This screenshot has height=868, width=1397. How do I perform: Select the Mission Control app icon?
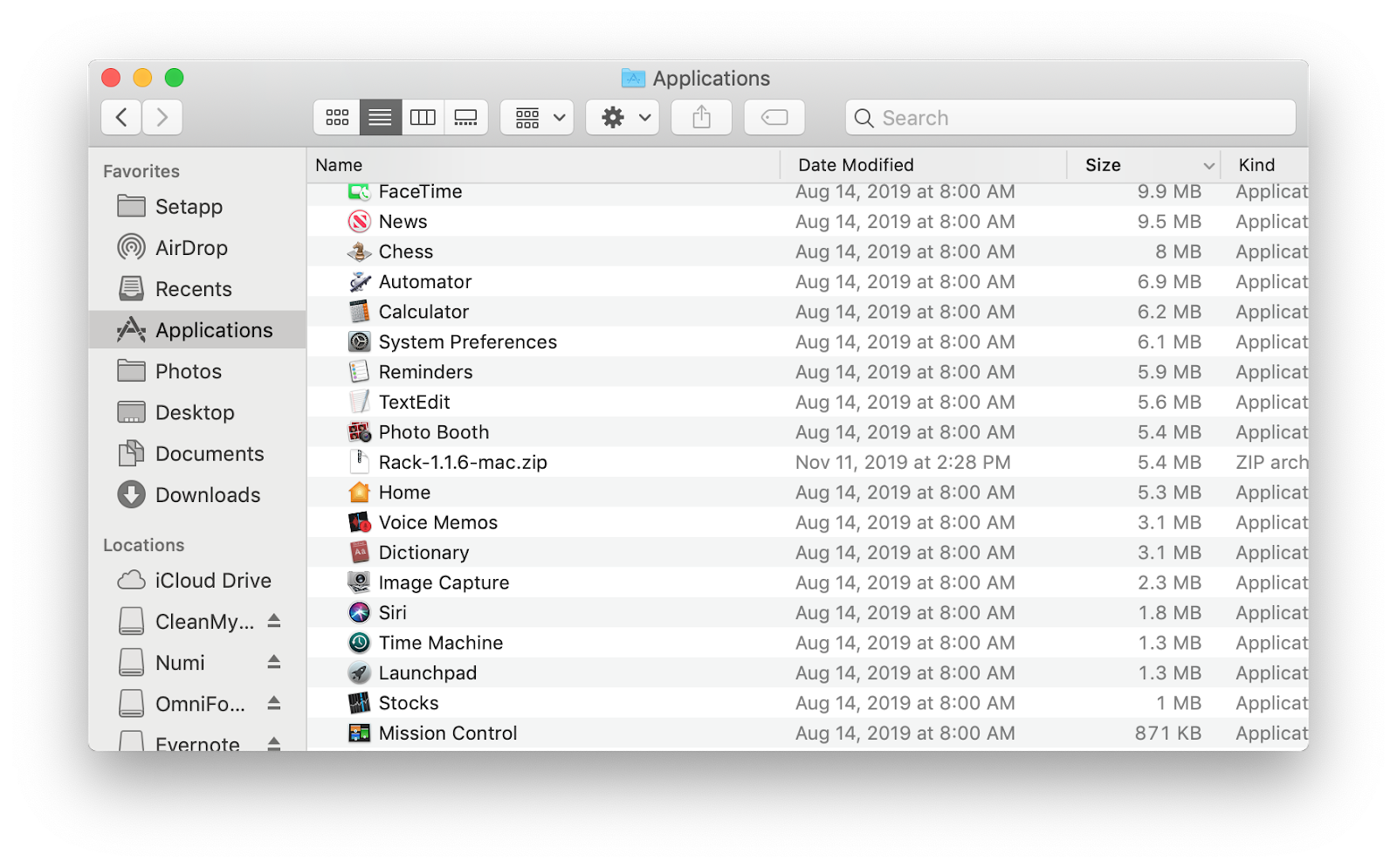pyautogui.click(x=360, y=734)
